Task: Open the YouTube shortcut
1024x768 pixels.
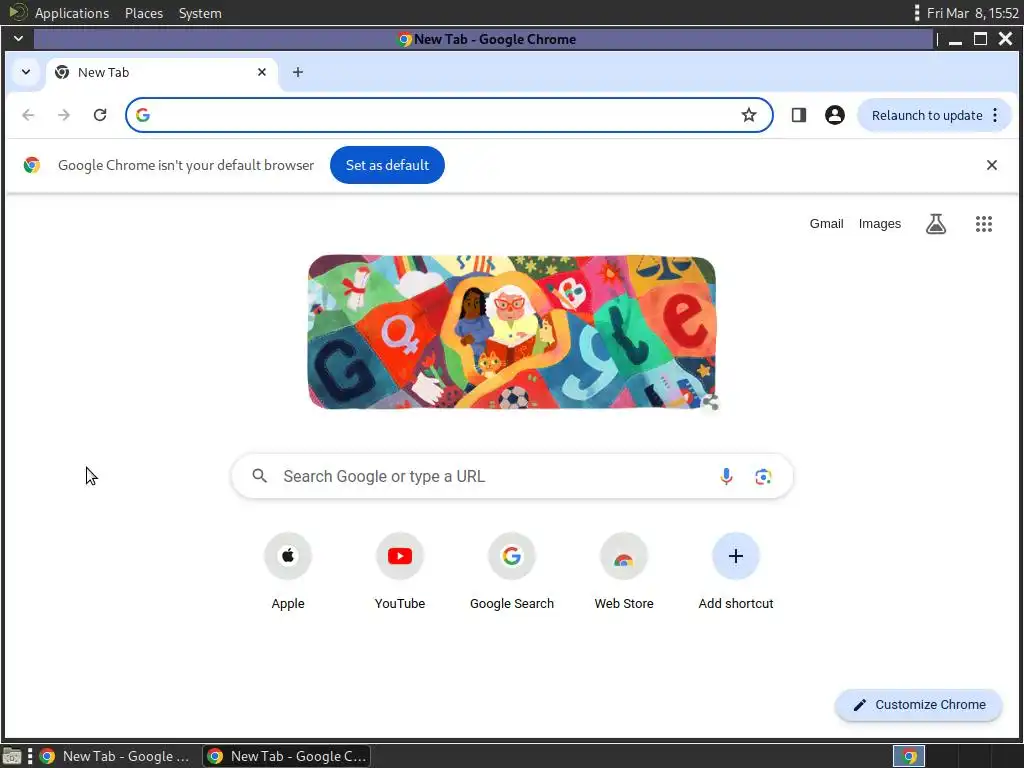Action: (400, 572)
